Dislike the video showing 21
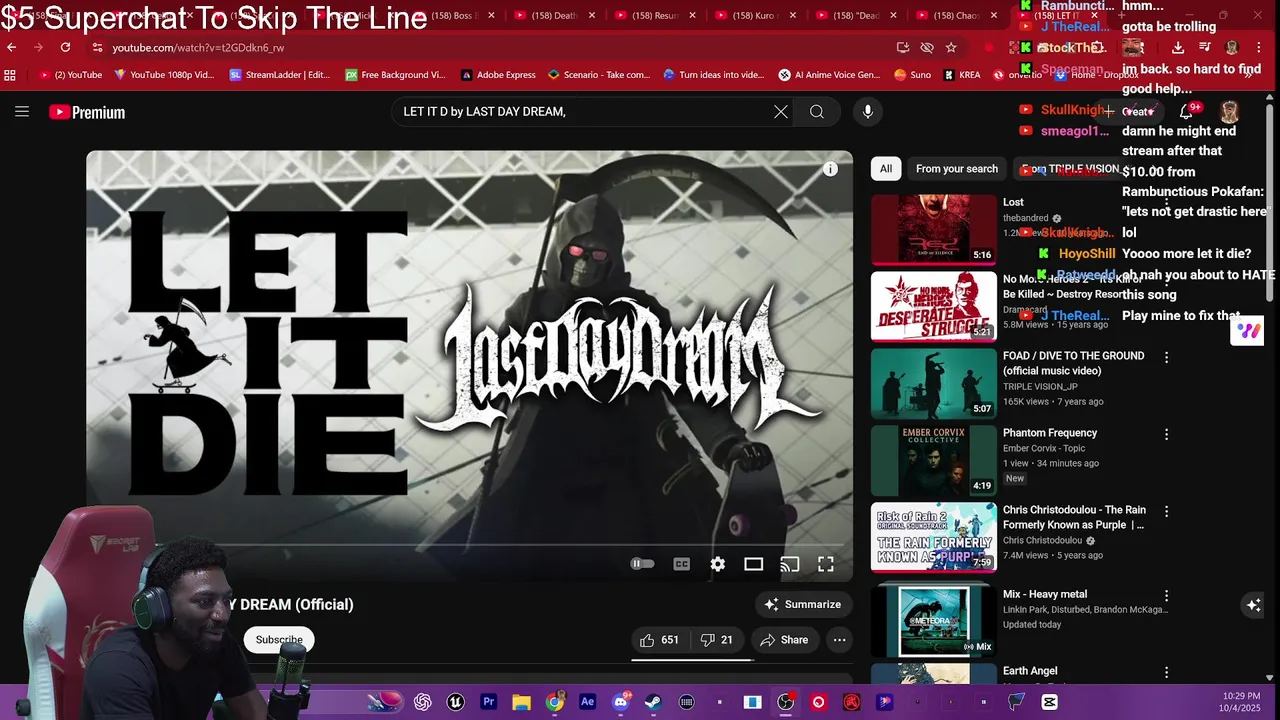 pos(716,640)
